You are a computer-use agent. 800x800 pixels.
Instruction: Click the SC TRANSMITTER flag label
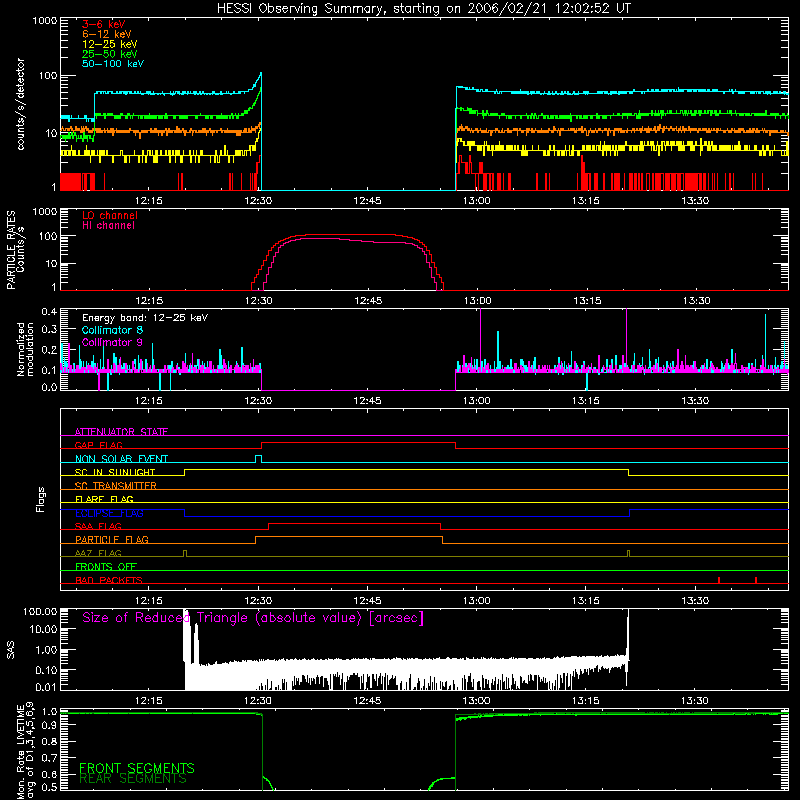tap(116, 486)
